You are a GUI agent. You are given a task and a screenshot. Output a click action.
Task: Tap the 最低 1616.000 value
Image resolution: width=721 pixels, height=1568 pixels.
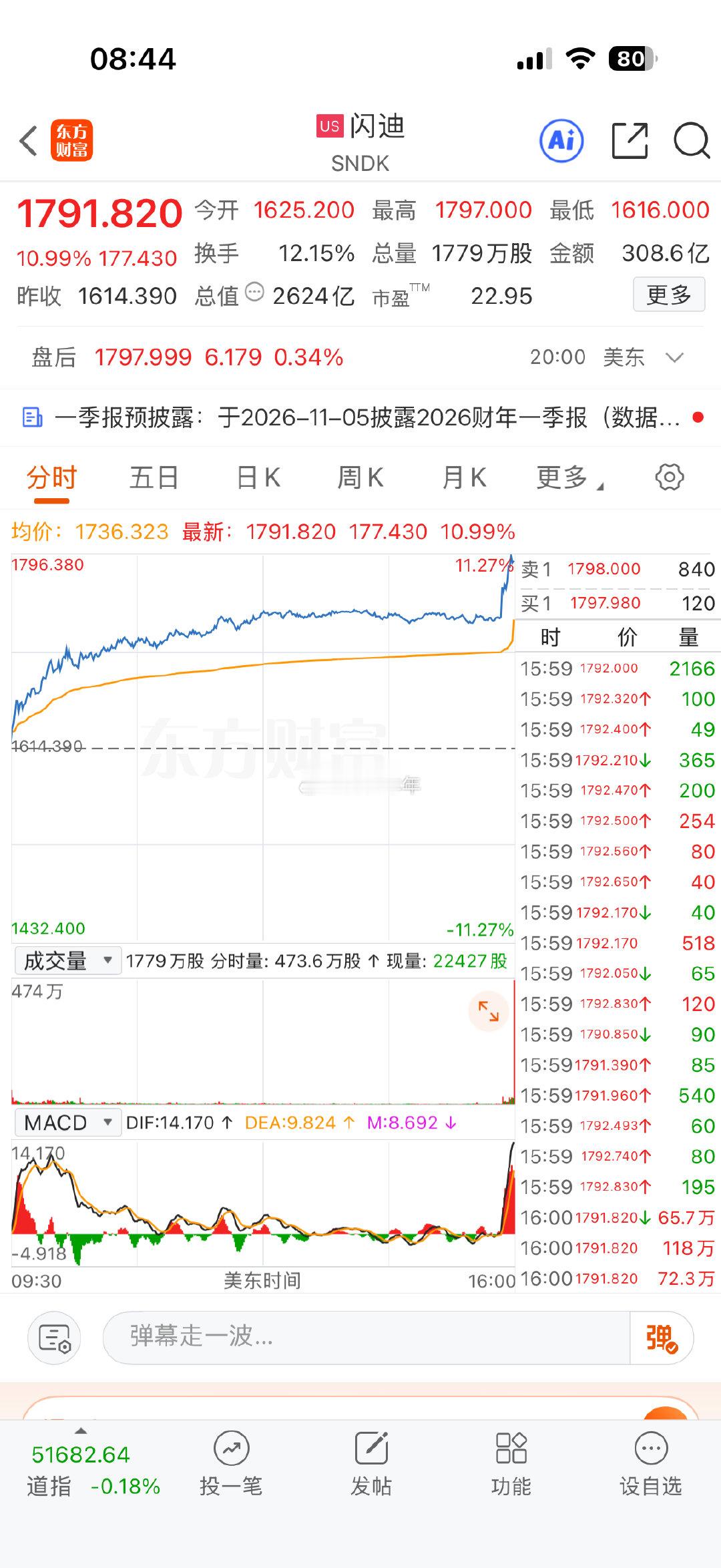(660, 210)
